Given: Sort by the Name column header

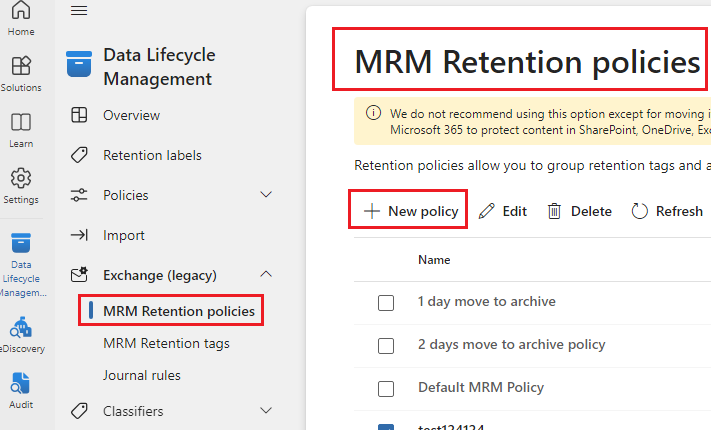Looking at the screenshot, I should pos(434,260).
